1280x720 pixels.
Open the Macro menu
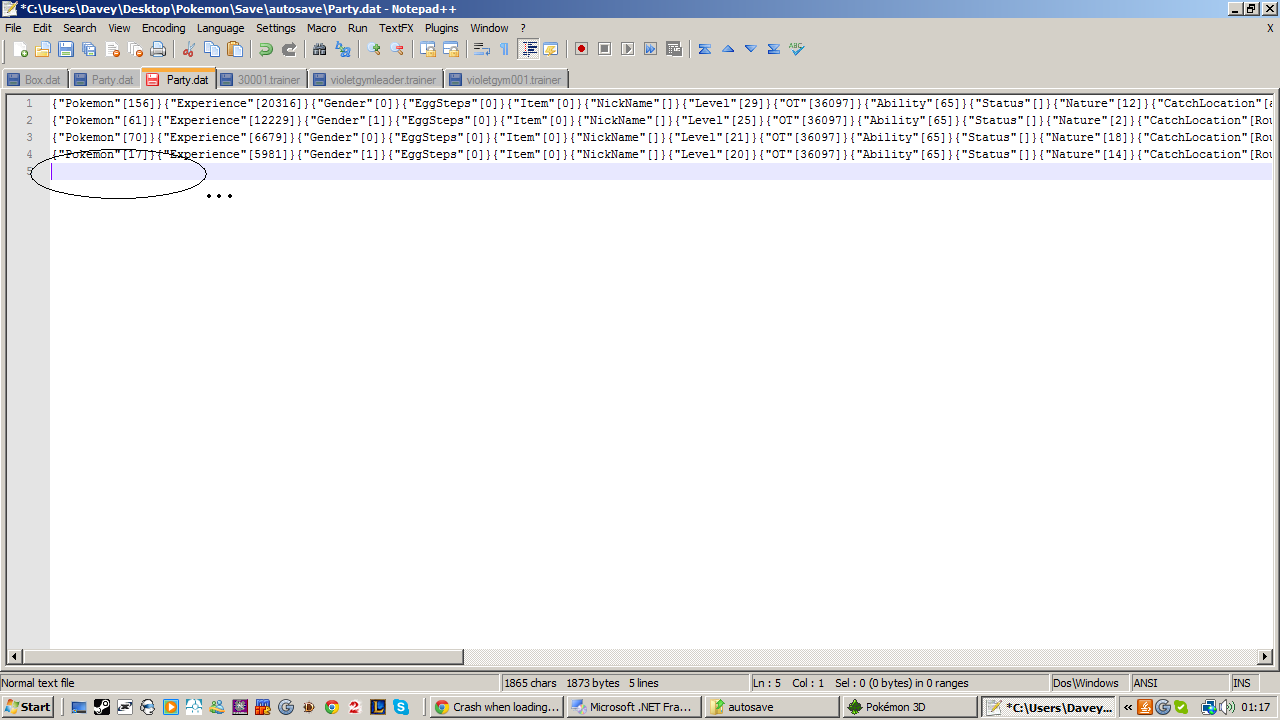(x=322, y=28)
